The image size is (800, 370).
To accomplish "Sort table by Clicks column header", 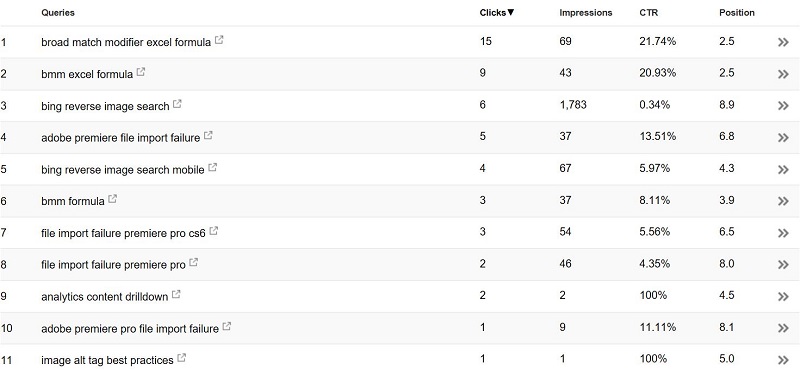I will coord(497,13).
